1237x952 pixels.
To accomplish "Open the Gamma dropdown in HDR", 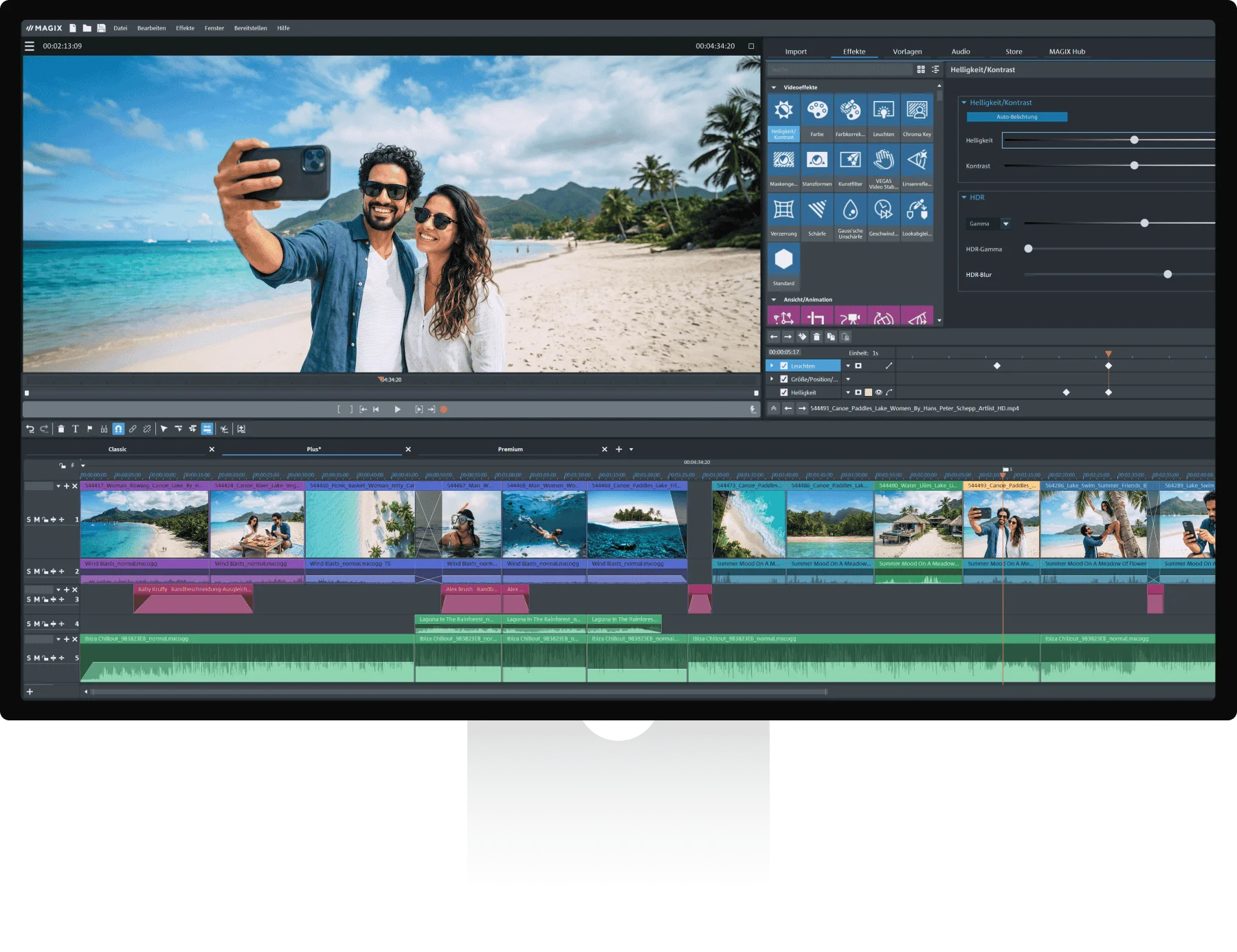I will coord(1006,223).
